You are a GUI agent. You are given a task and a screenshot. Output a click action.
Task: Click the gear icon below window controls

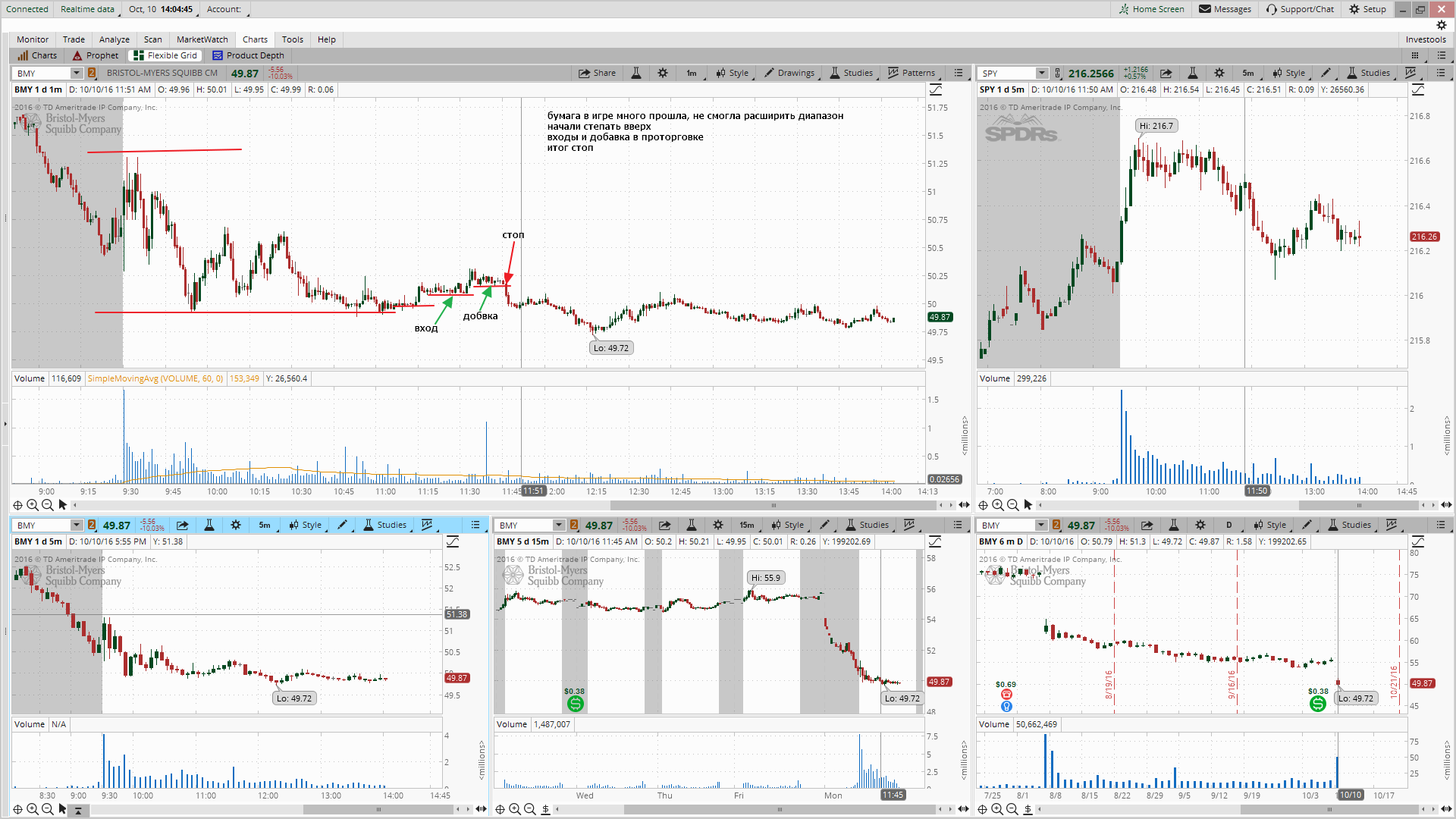(x=1442, y=25)
